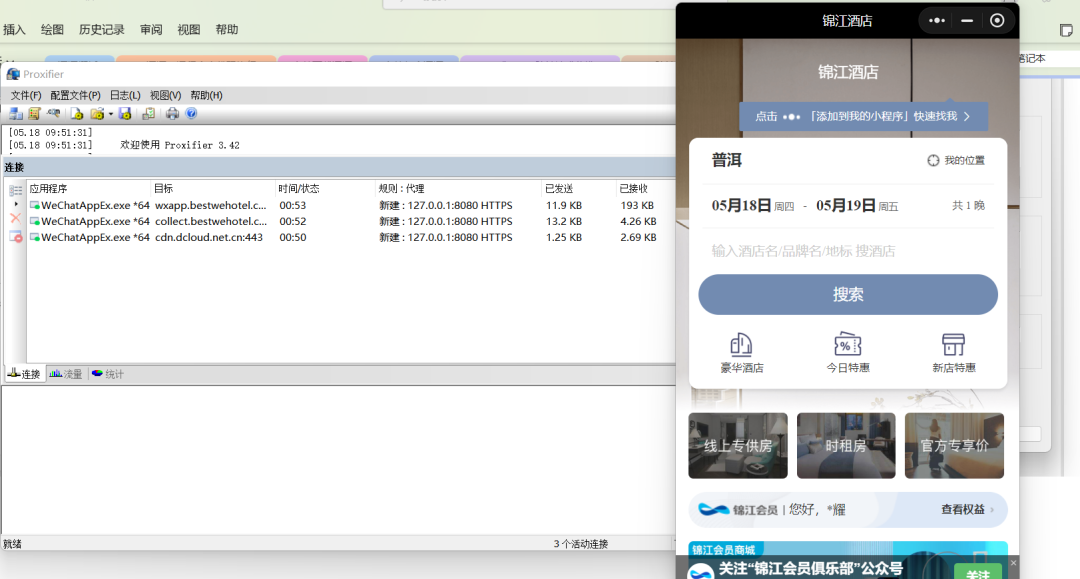Open the mini program three-dots menu
The image size is (1080, 579).
[x=937, y=21]
